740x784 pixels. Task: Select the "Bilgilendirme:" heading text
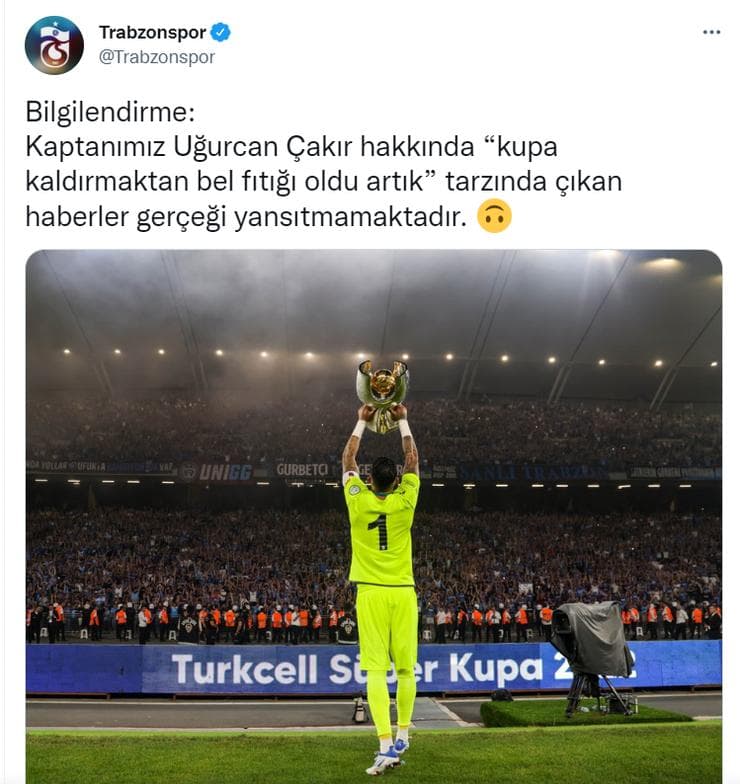(x=110, y=112)
